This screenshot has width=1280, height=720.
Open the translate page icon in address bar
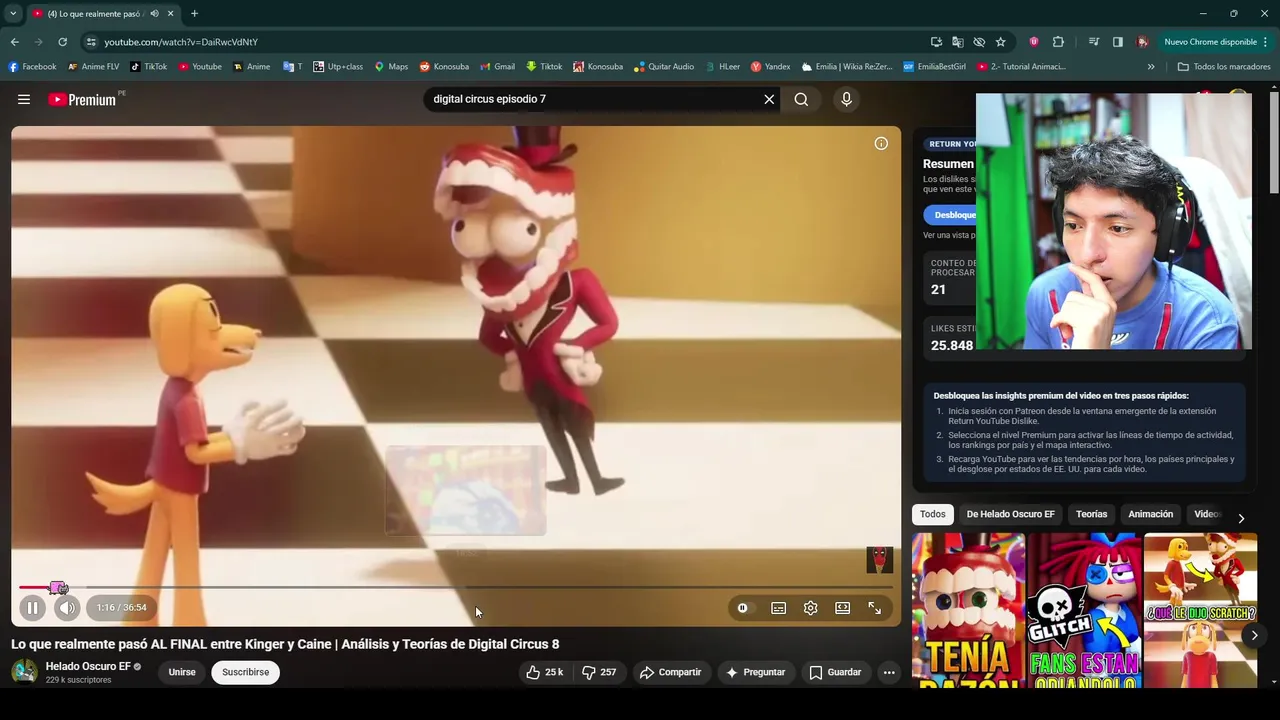[957, 42]
